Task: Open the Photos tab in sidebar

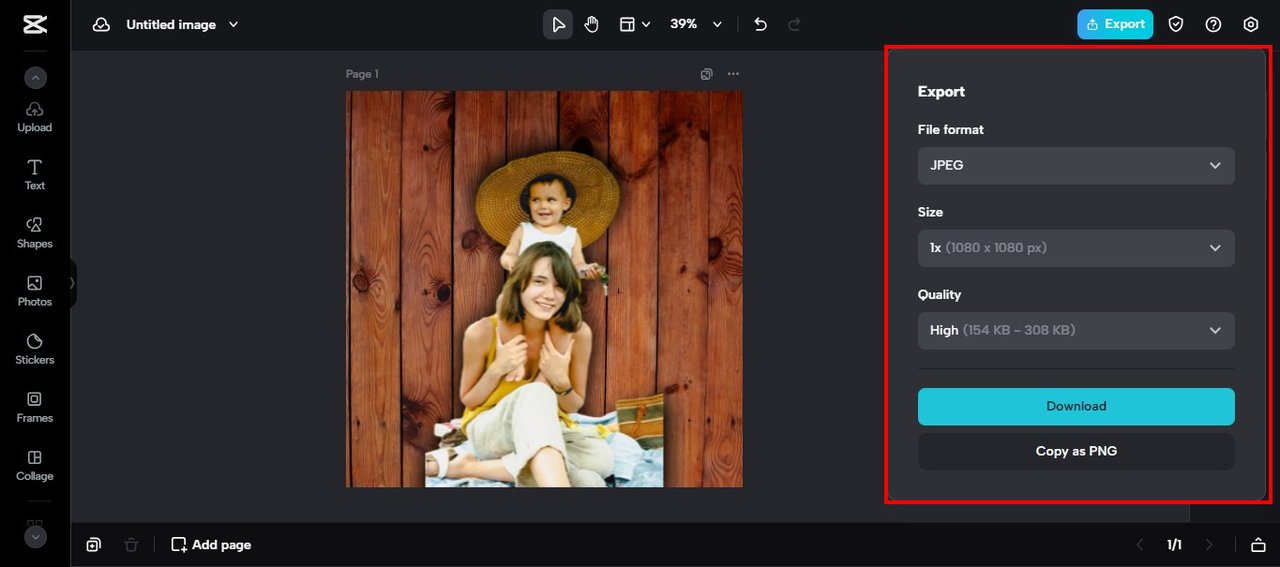Action: point(35,290)
